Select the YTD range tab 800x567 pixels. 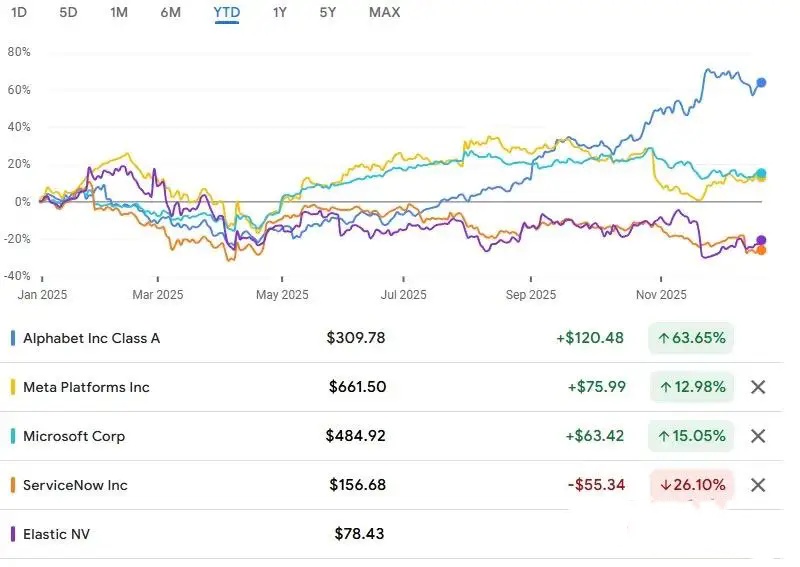[226, 12]
